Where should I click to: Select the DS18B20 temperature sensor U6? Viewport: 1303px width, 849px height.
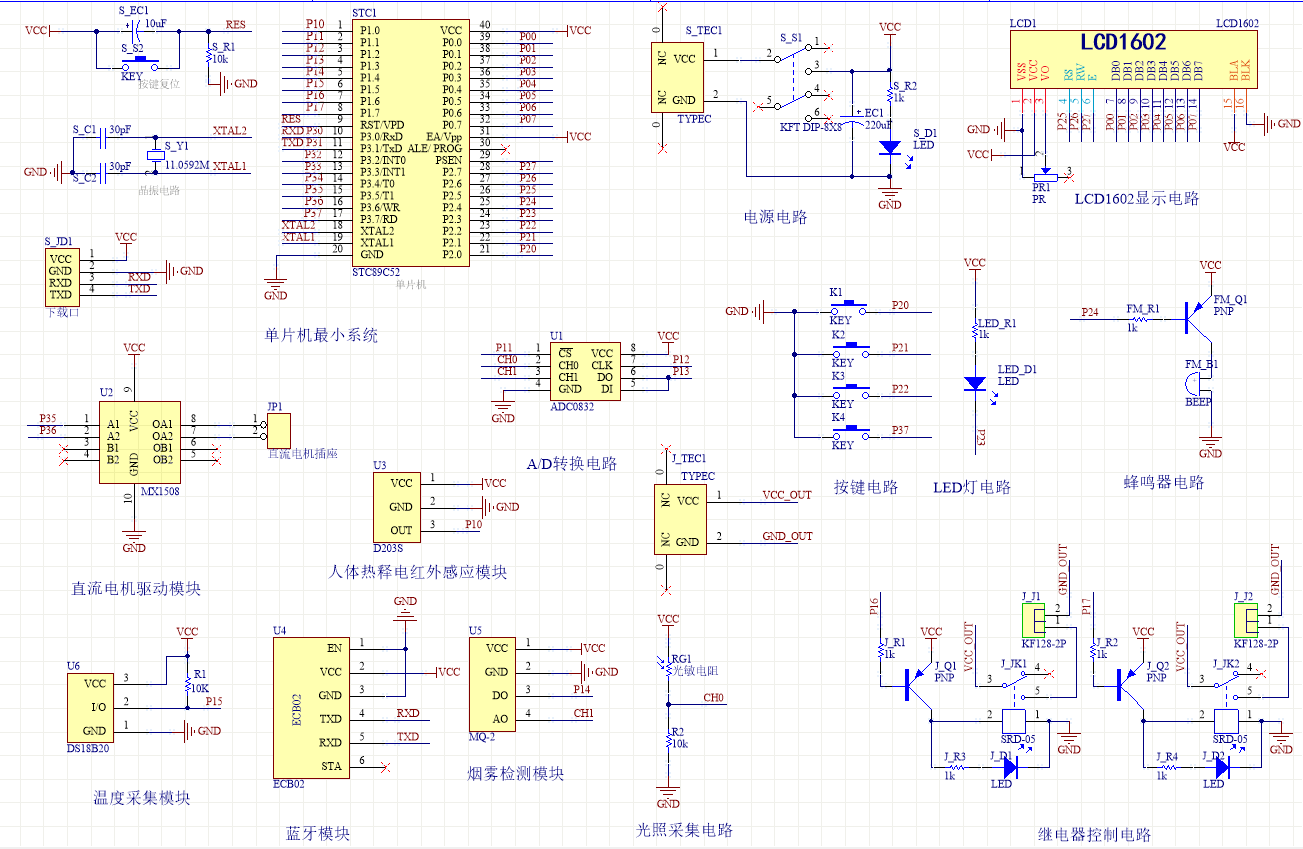tap(95, 707)
